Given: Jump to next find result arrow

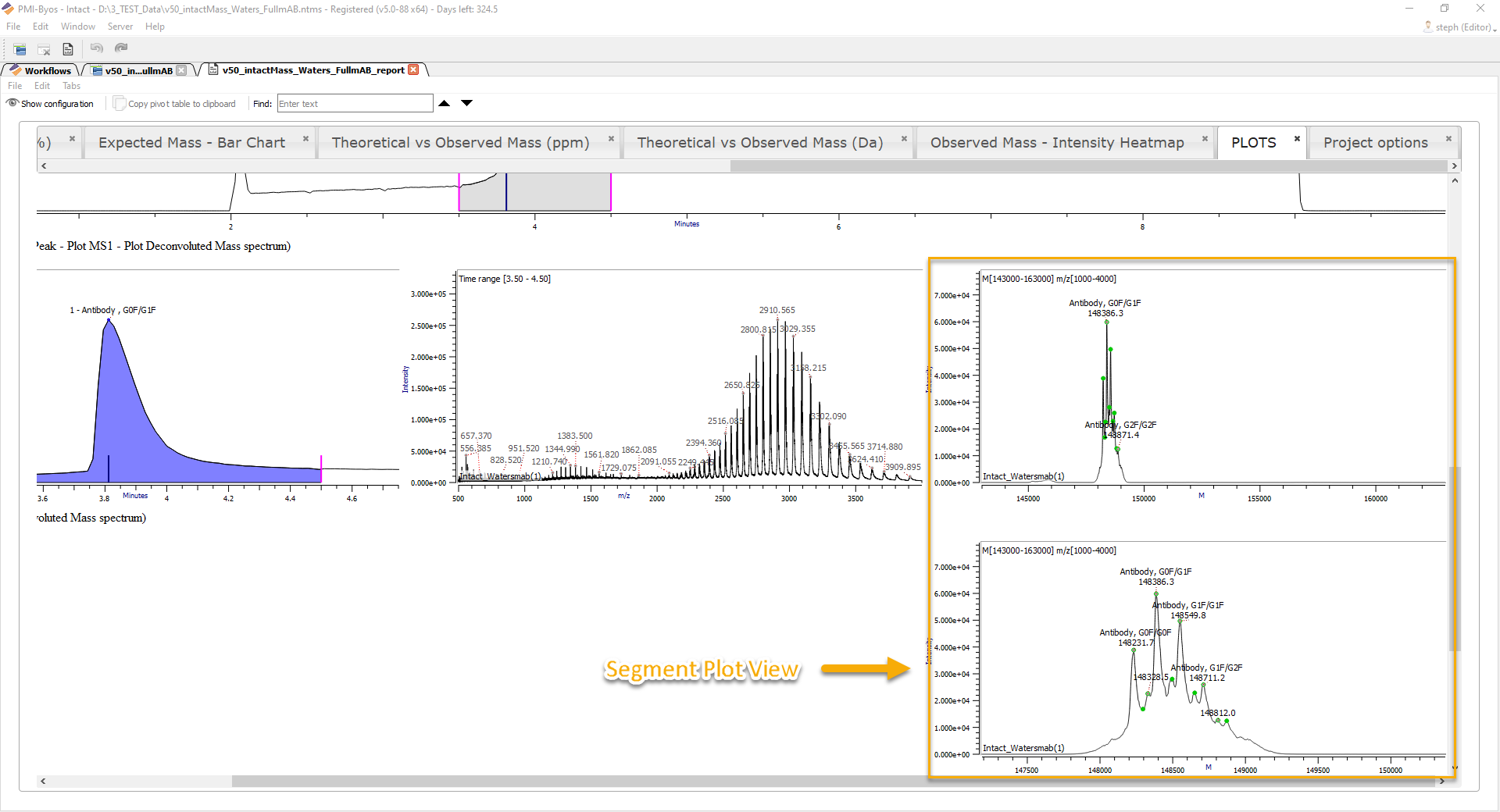Looking at the screenshot, I should pos(466,103).
